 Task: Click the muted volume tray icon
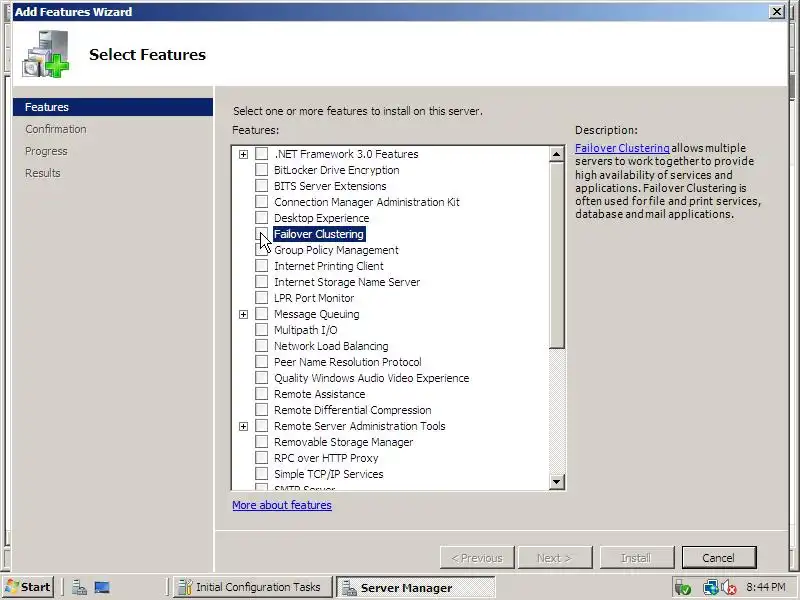(x=729, y=588)
